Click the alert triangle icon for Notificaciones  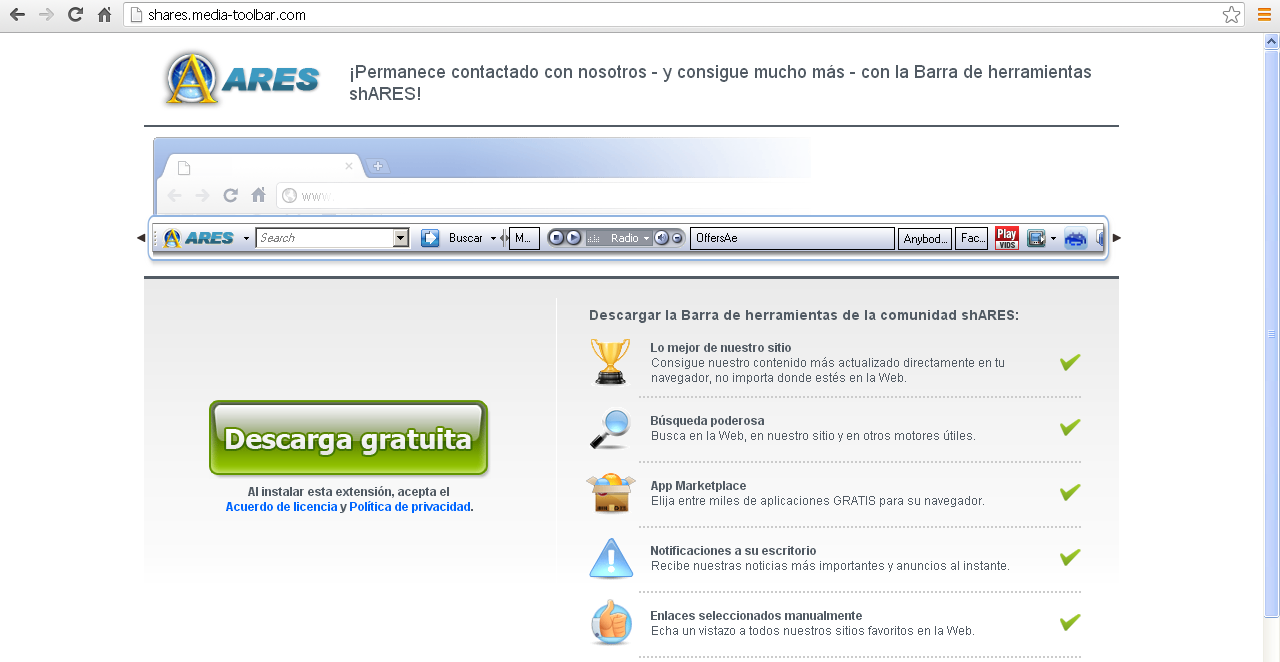(x=611, y=558)
